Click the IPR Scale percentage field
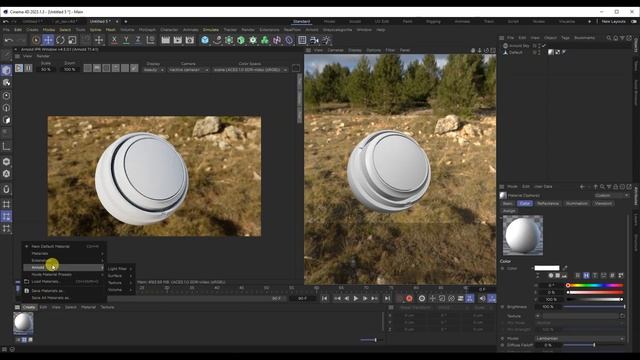Screen dimensions: 640x360 [x=46, y=70]
